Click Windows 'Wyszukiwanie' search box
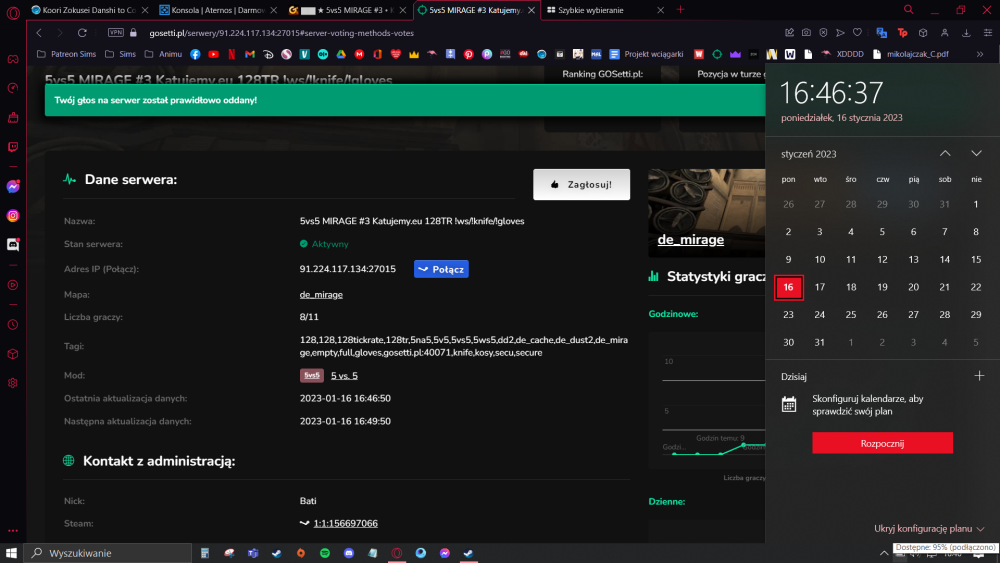 point(107,553)
